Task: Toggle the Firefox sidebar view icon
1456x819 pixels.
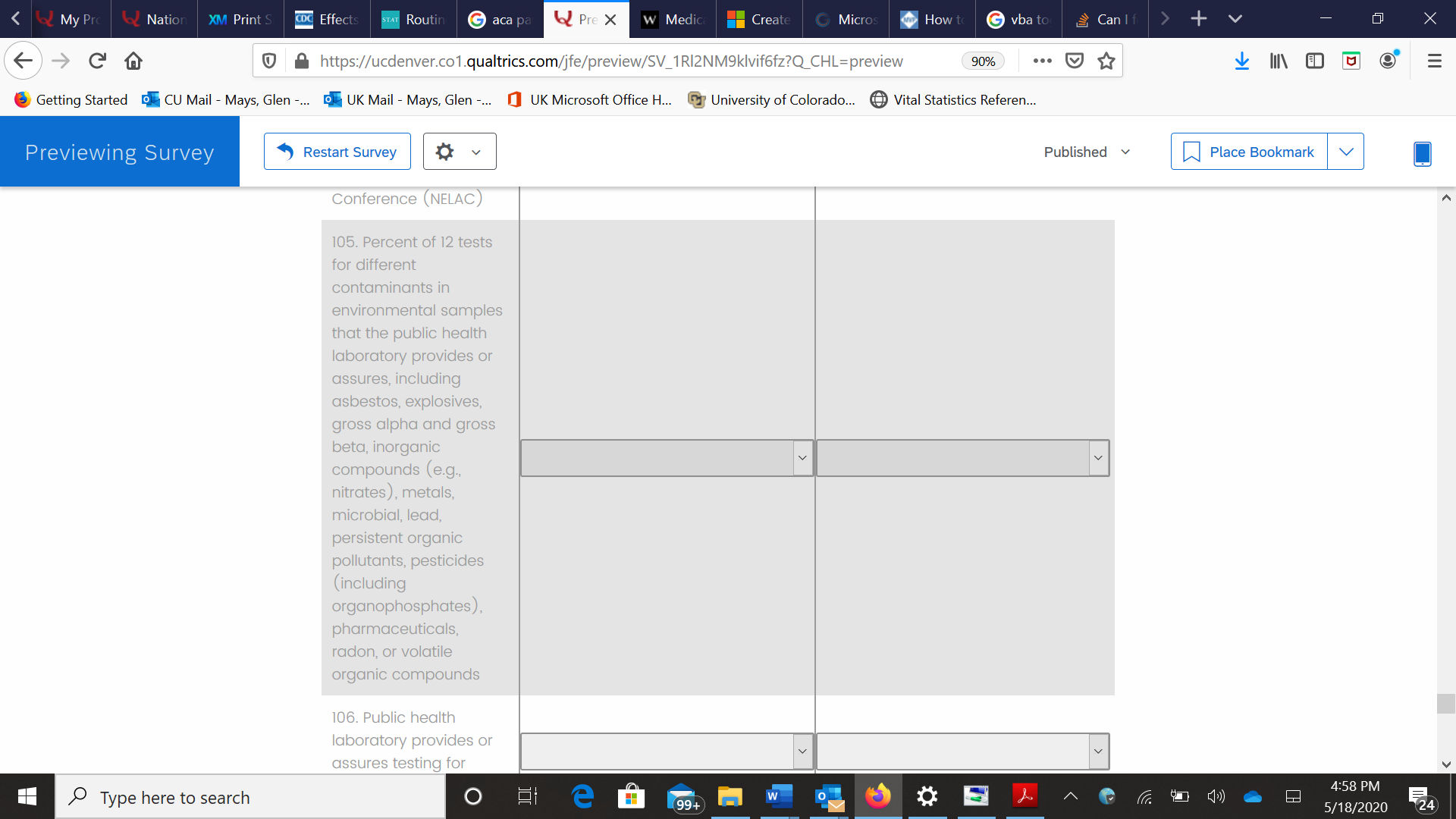Action: 1314,61
